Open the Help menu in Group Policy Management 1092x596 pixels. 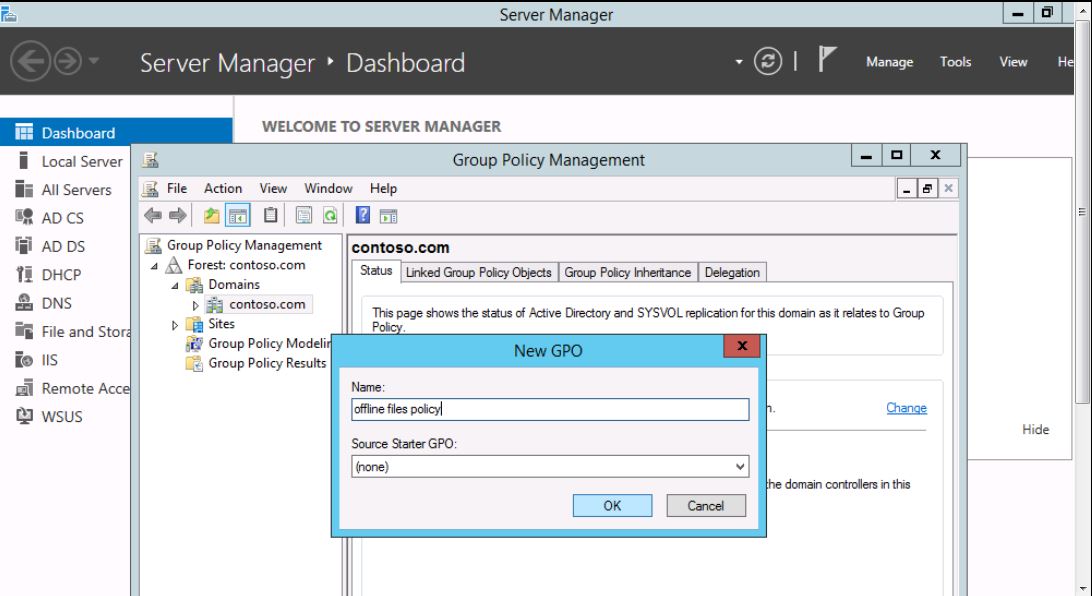tap(383, 188)
